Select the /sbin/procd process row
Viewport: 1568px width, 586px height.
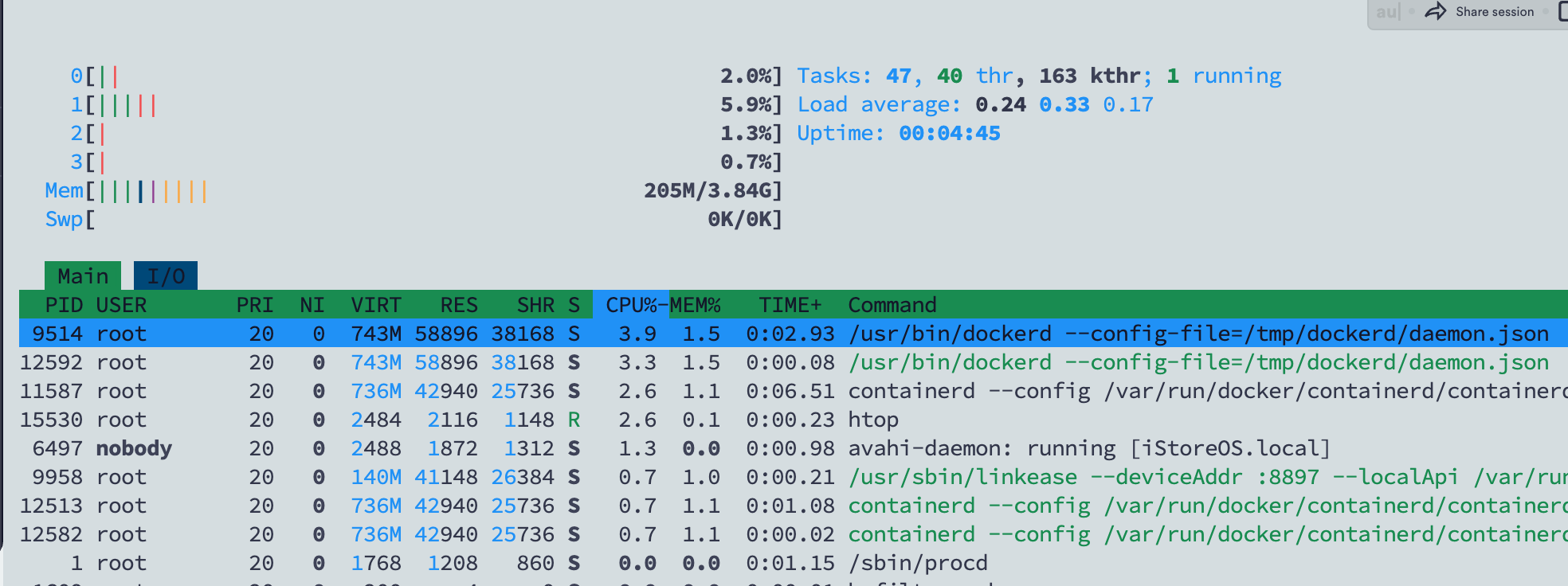click(x=794, y=563)
